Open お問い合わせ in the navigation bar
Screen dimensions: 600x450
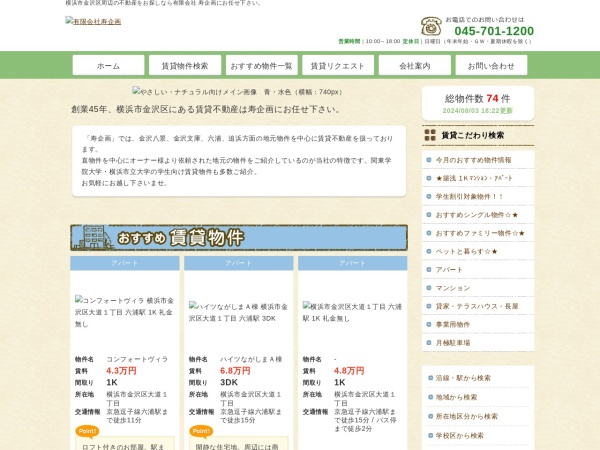point(491,65)
